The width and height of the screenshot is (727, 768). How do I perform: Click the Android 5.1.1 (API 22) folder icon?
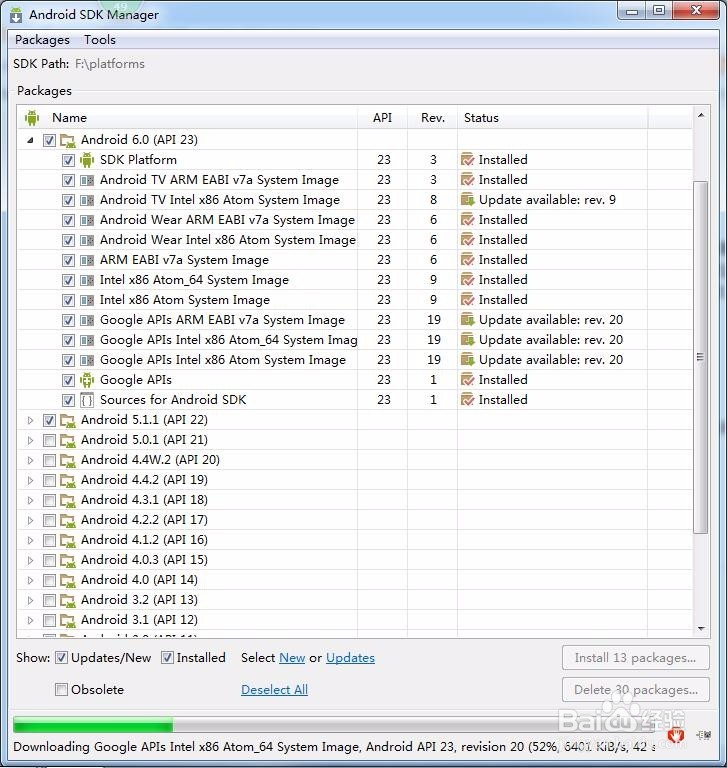tap(68, 420)
